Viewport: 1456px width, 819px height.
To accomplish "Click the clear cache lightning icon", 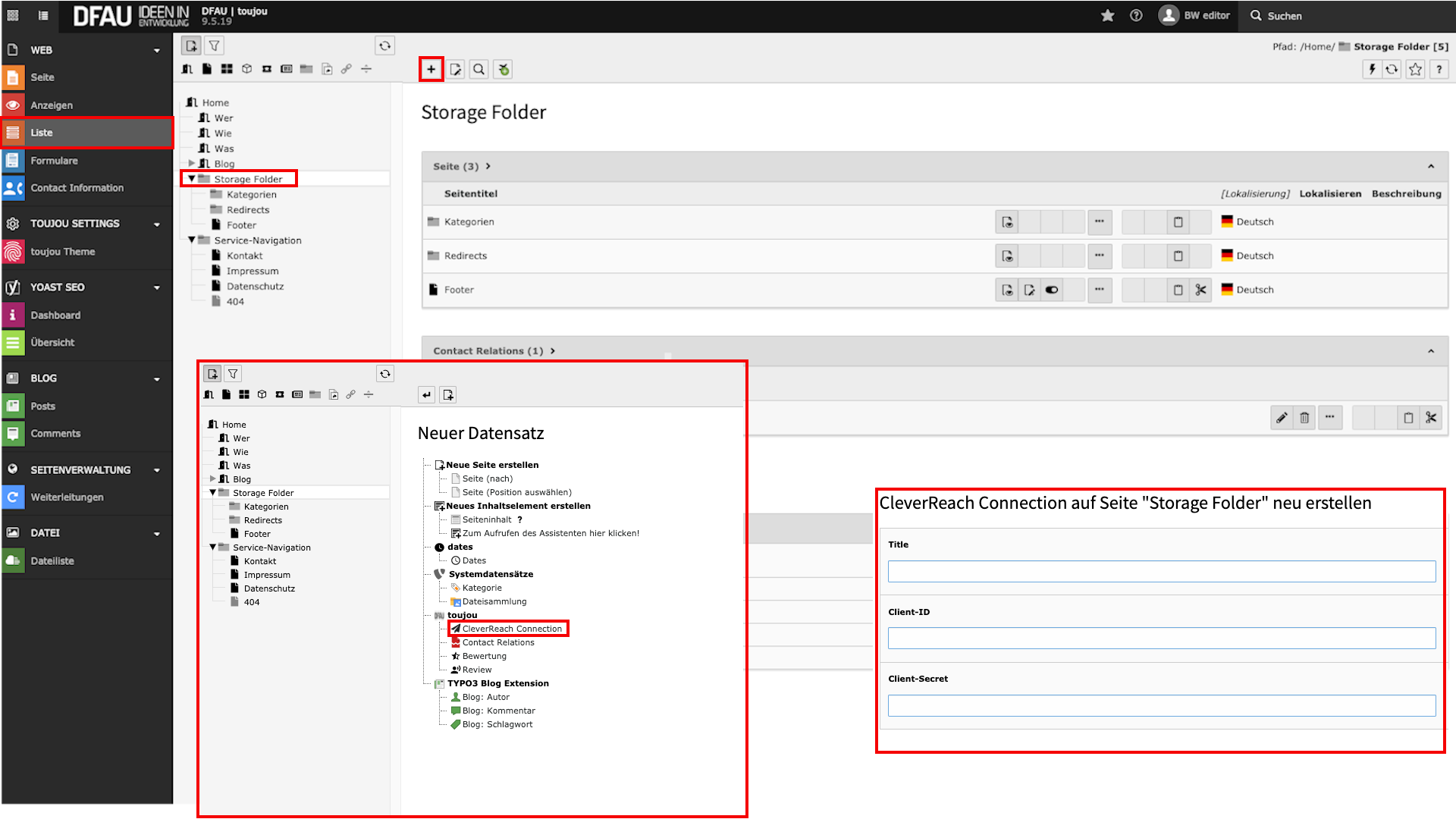I will pos(1372,70).
